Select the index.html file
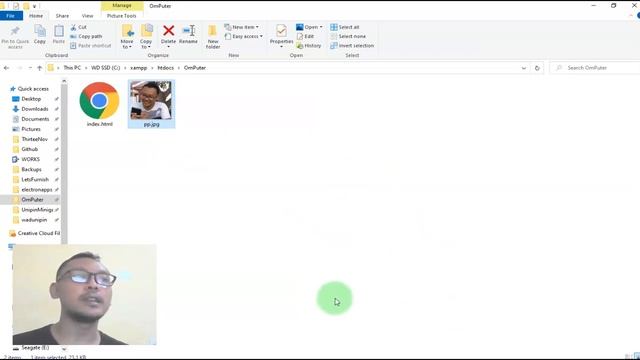640x360 pixels. 100,104
